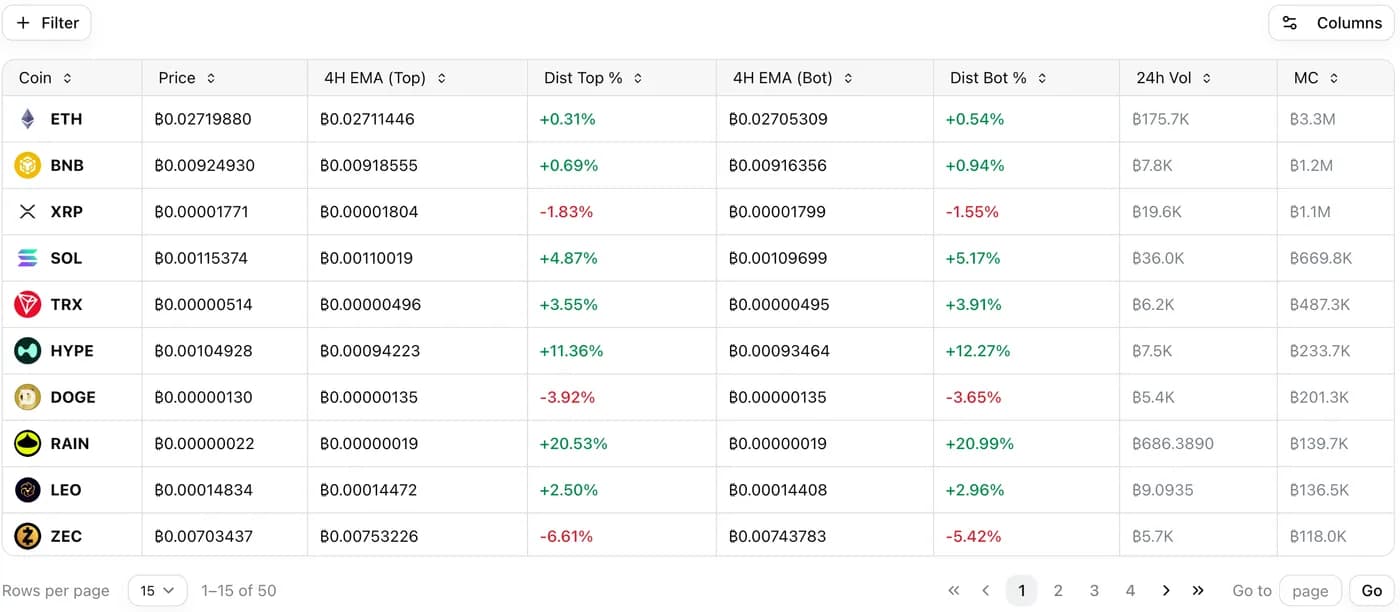Screen dimensions: 1400x612
Task: Click the Go button
Action: pyautogui.click(x=1371, y=591)
